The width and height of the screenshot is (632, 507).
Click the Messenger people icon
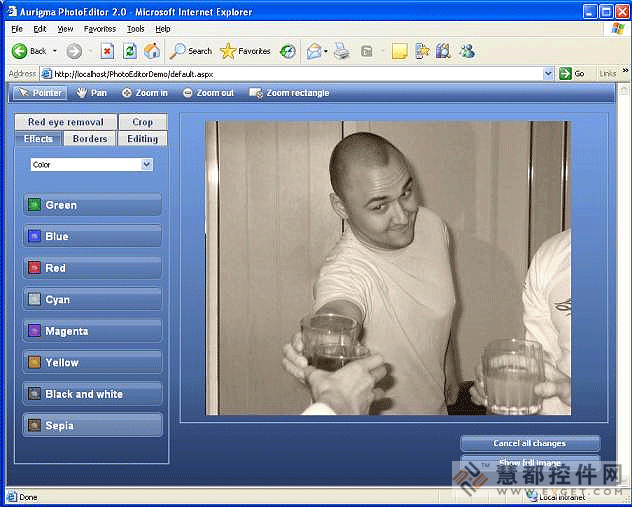tap(467, 51)
